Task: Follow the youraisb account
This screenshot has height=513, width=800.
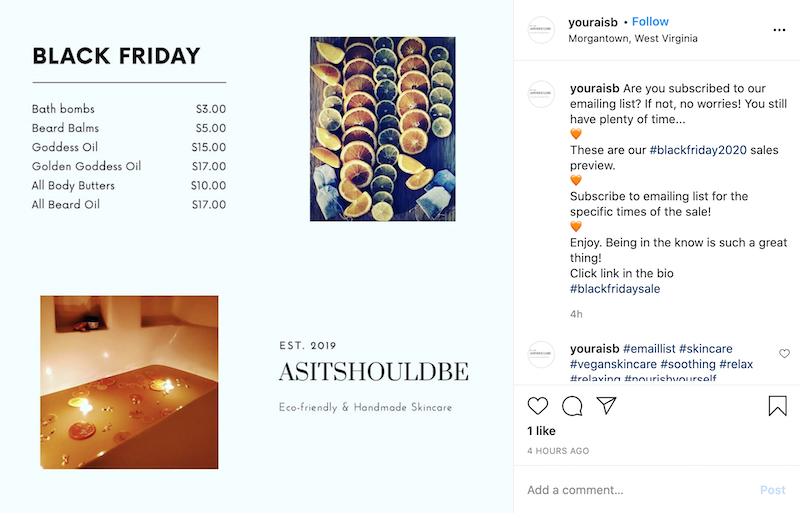Action: coord(650,22)
